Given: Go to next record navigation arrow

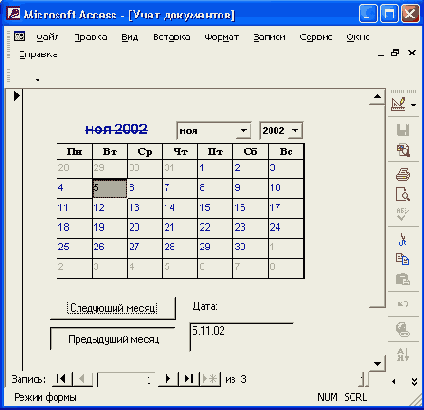Looking at the screenshot, I should [x=168, y=379].
